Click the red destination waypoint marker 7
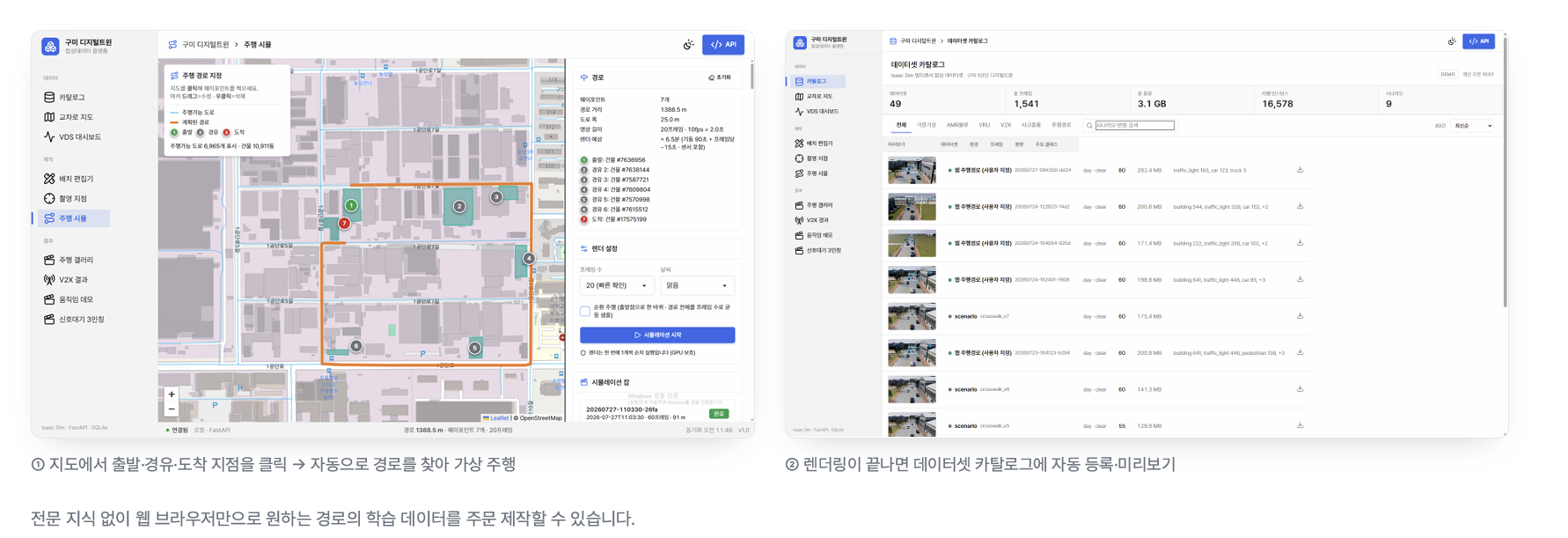The height and width of the screenshot is (538, 1568). coord(344,224)
